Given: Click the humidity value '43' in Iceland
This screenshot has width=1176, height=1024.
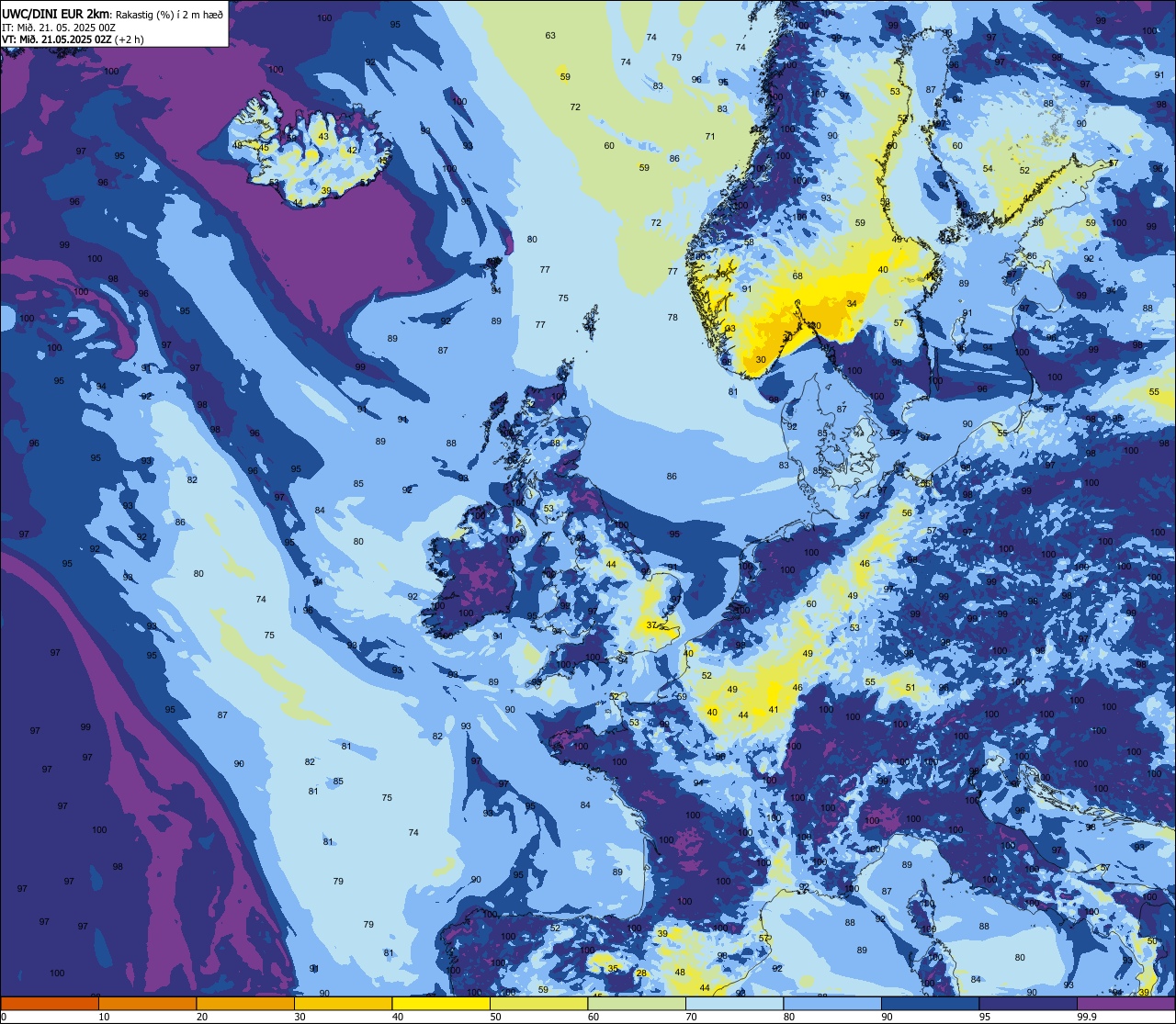Looking at the screenshot, I should [322, 137].
